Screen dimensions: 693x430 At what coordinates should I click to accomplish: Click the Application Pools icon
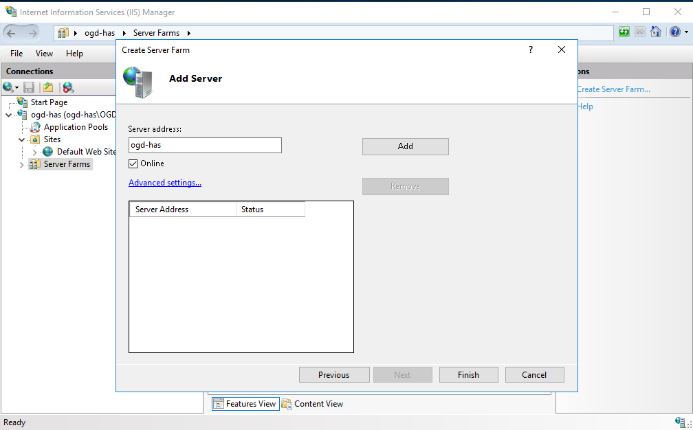coord(35,127)
